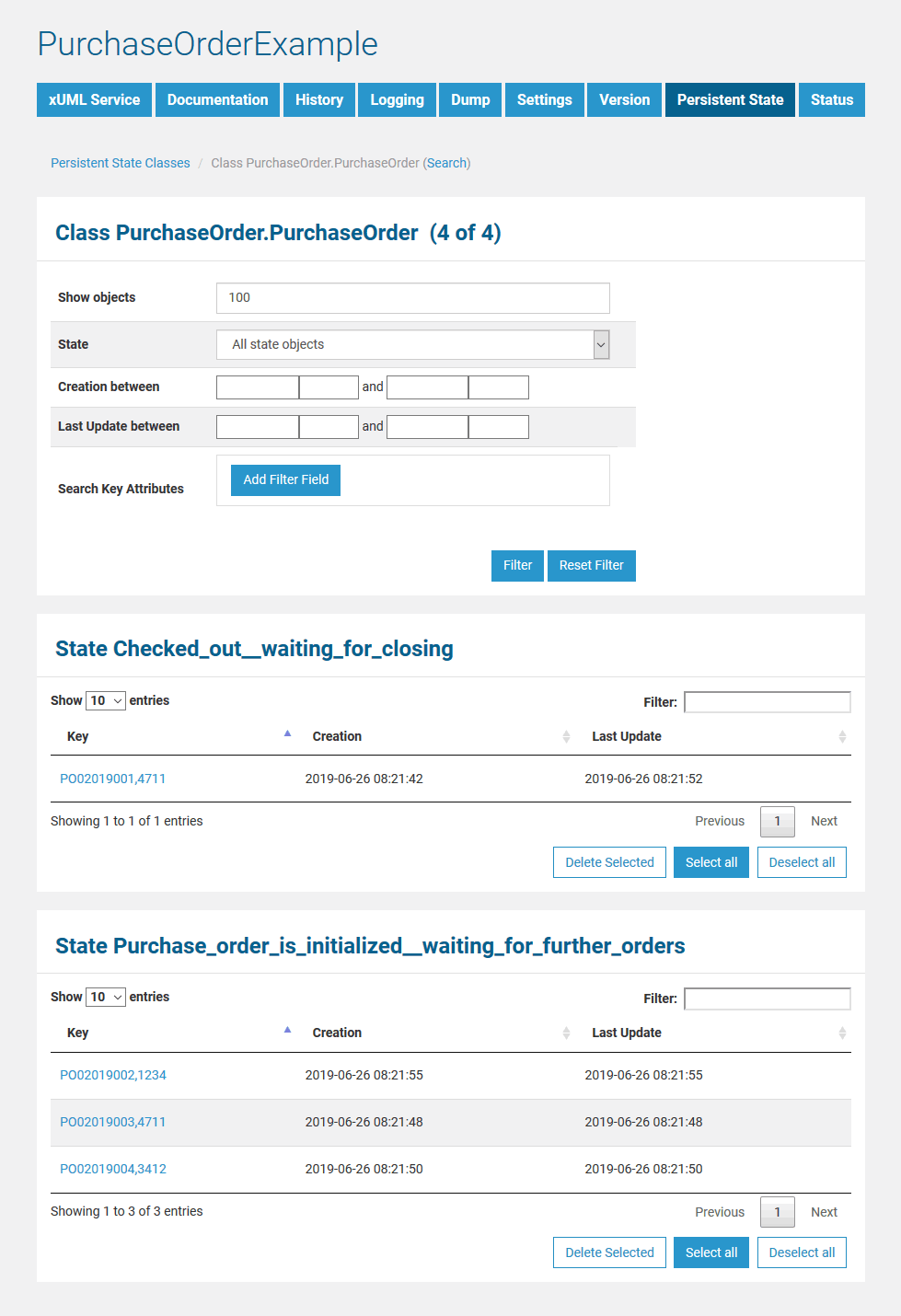The width and height of the screenshot is (901, 1316).
Task: Click Filter search box in Checked_out table
Action: tap(768, 702)
